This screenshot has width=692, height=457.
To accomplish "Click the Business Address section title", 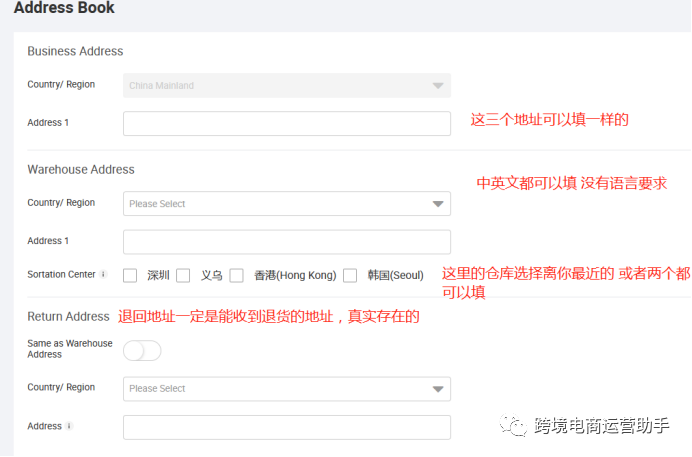I will pos(75,51).
